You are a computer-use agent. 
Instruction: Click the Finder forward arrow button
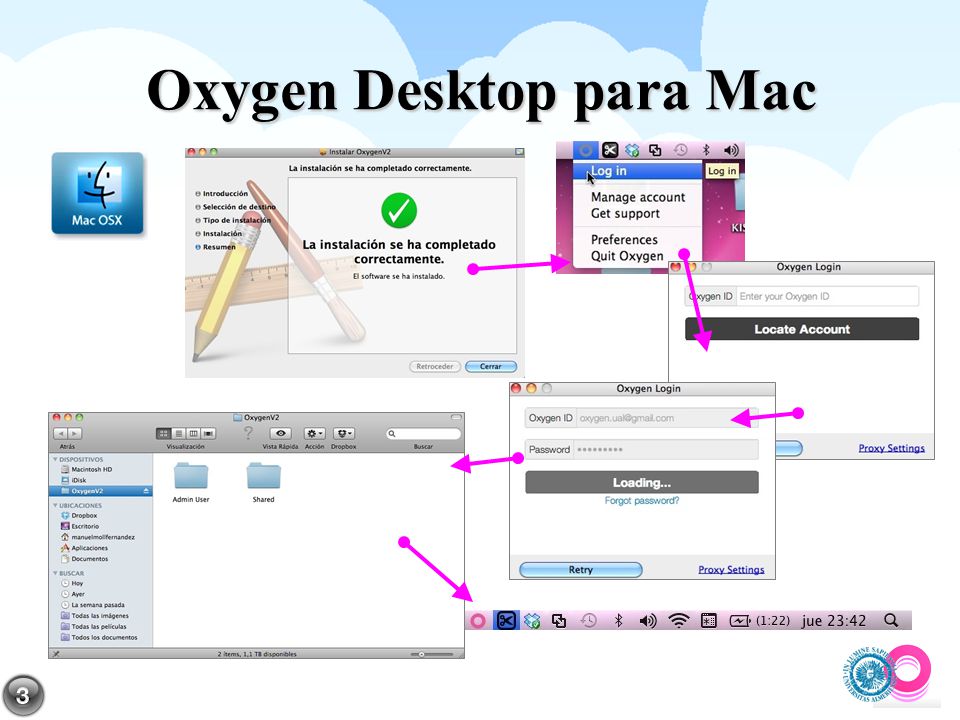(75, 433)
